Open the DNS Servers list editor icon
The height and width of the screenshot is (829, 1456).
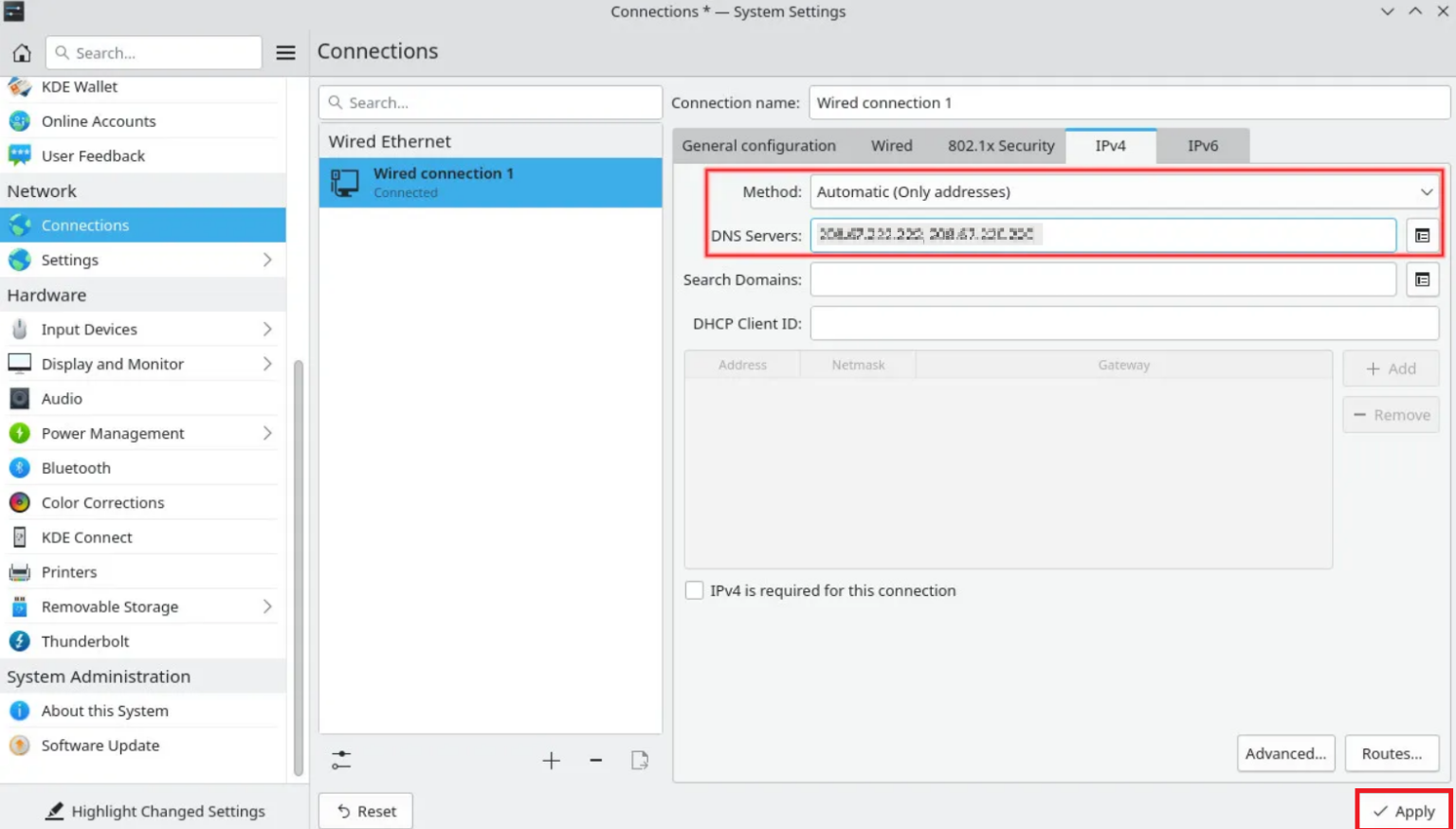(x=1423, y=235)
